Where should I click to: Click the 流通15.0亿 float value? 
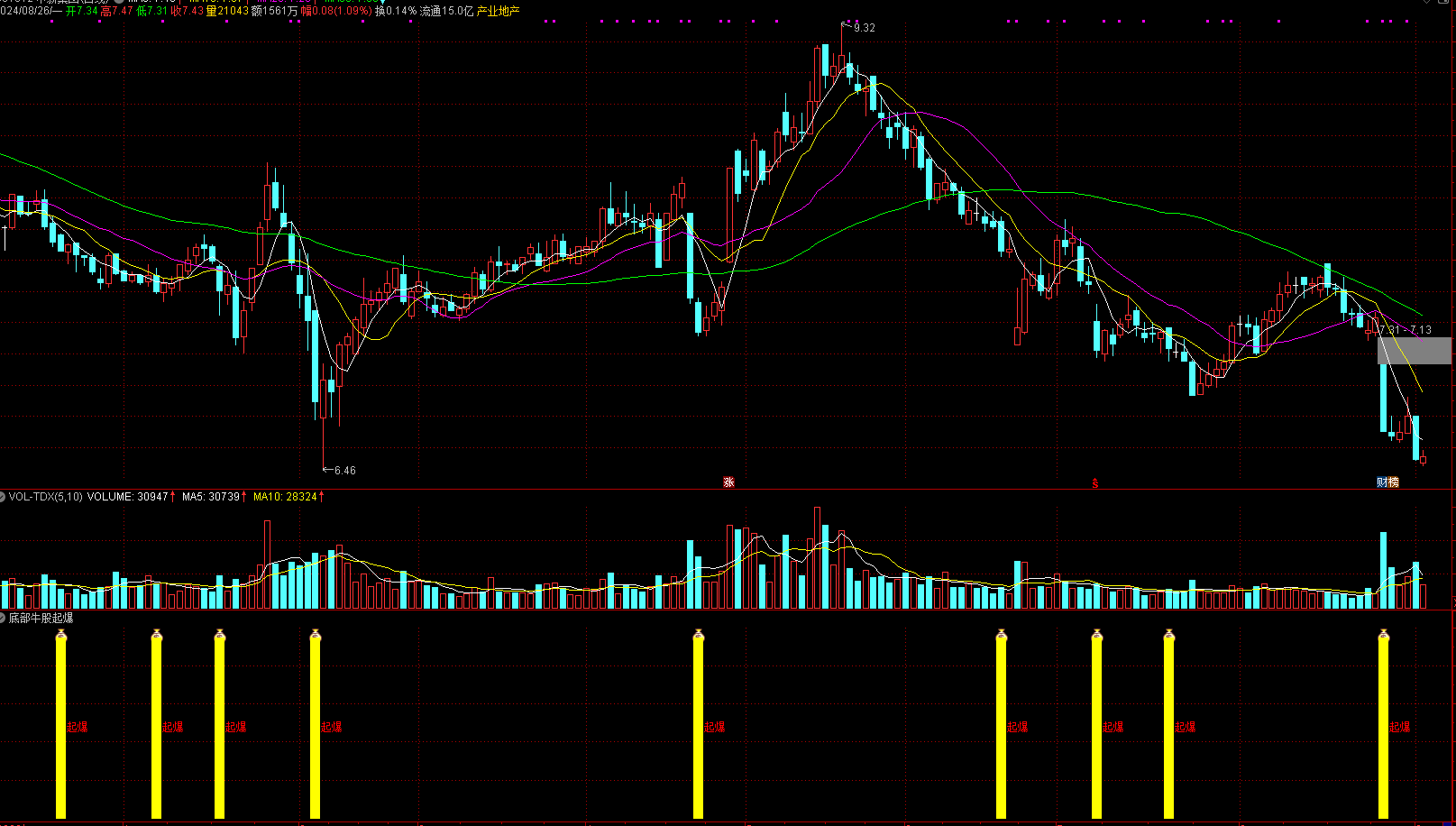pos(446,11)
